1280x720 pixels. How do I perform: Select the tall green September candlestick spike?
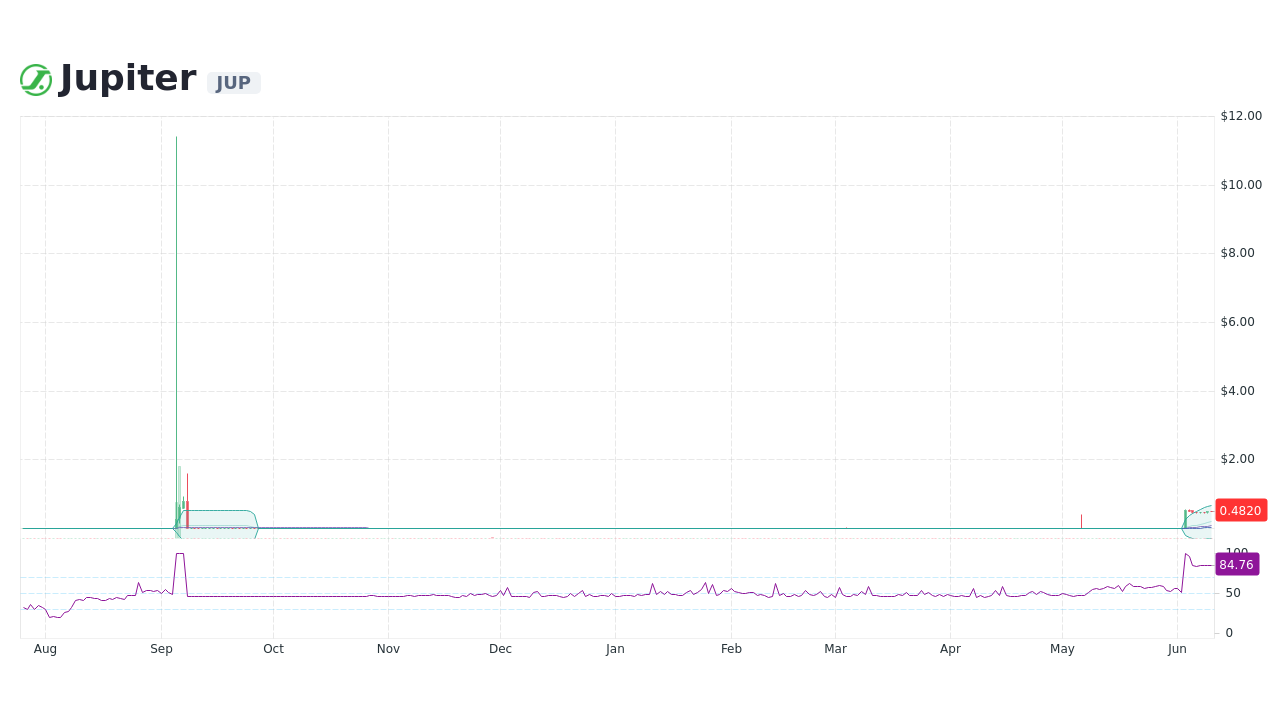click(176, 300)
